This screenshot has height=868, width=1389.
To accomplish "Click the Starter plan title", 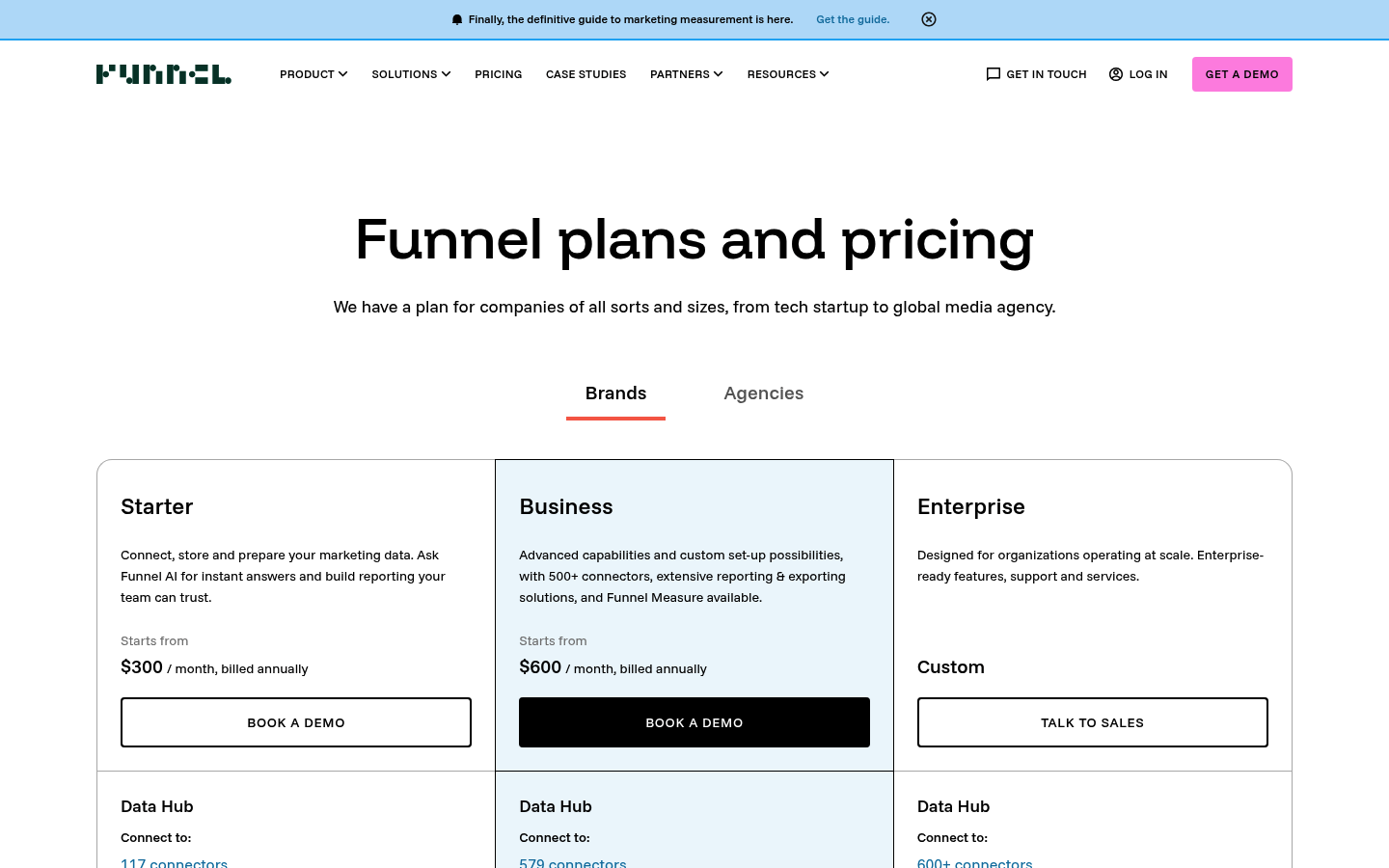I will click(x=157, y=506).
